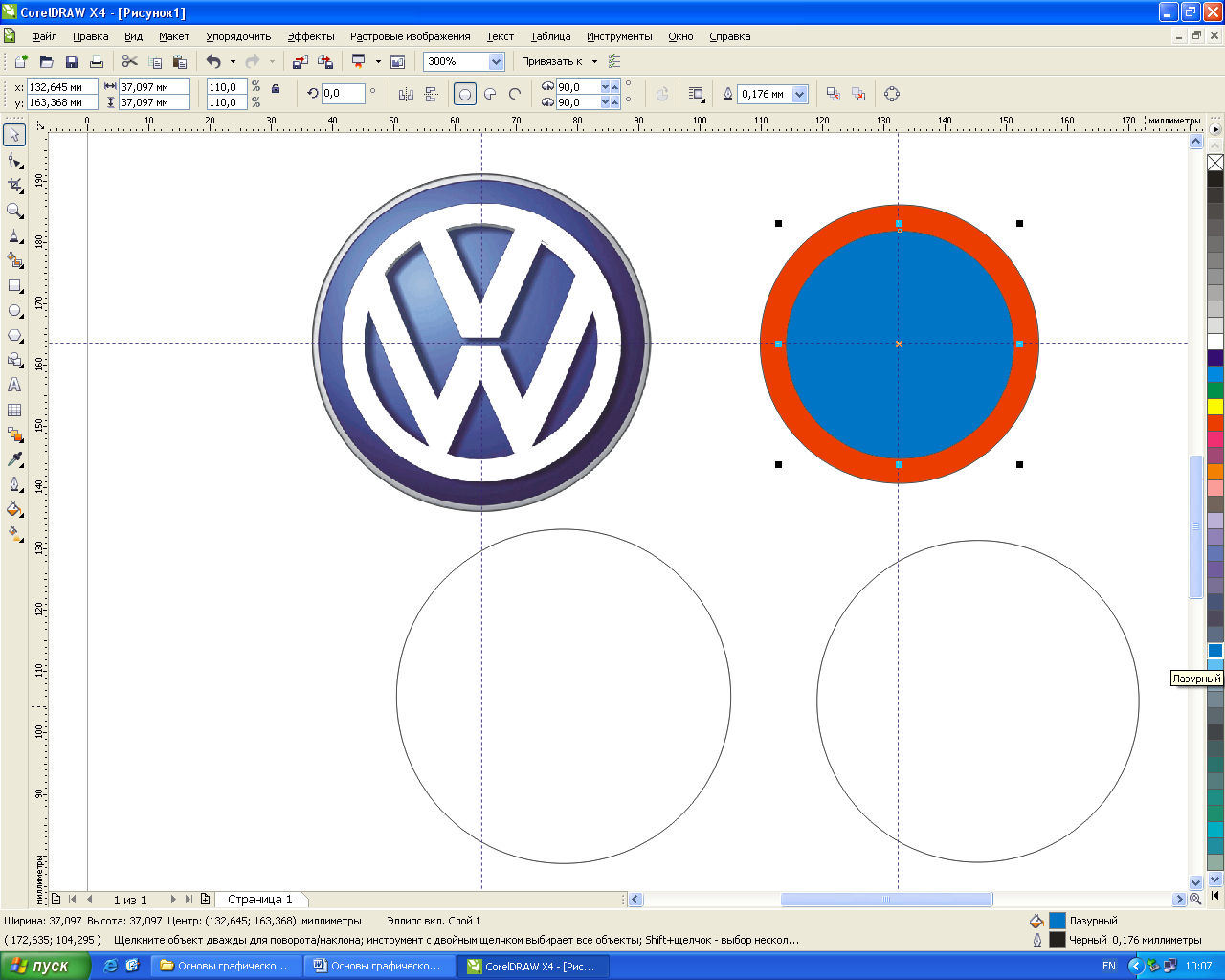
Task: Send selected object to front of layer
Action: (834, 94)
